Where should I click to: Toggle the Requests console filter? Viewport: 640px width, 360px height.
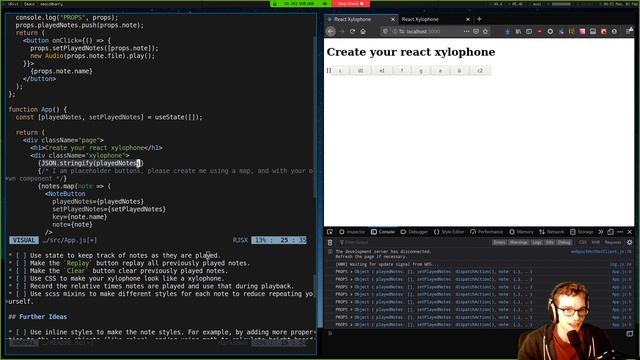pyautogui.click(x=613, y=242)
